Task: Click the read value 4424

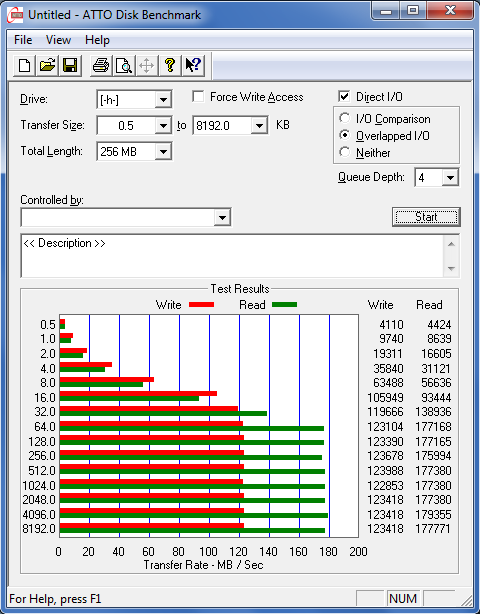Action: coord(439,325)
